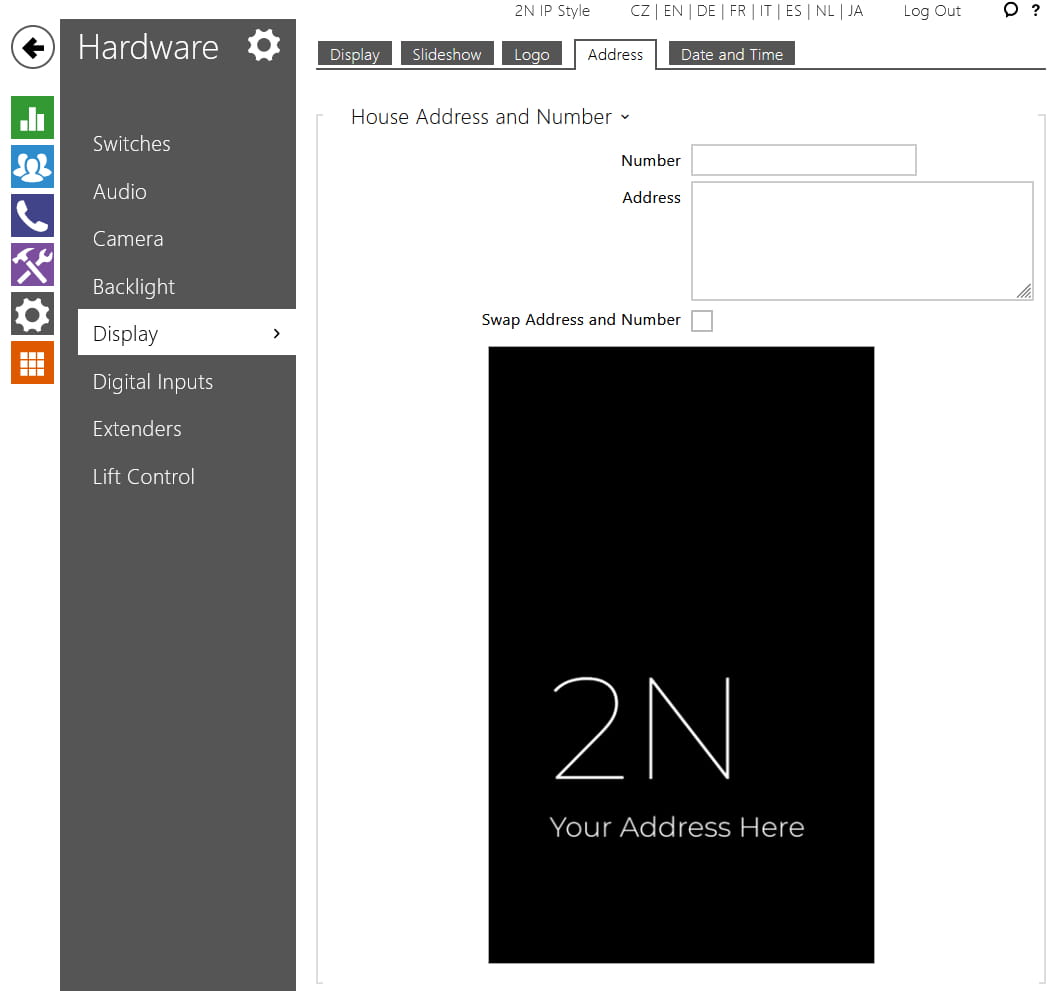The width and height of the screenshot is (1055, 991).
Task: Open Extenders in the Hardware menu
Action: pos(137,429)
